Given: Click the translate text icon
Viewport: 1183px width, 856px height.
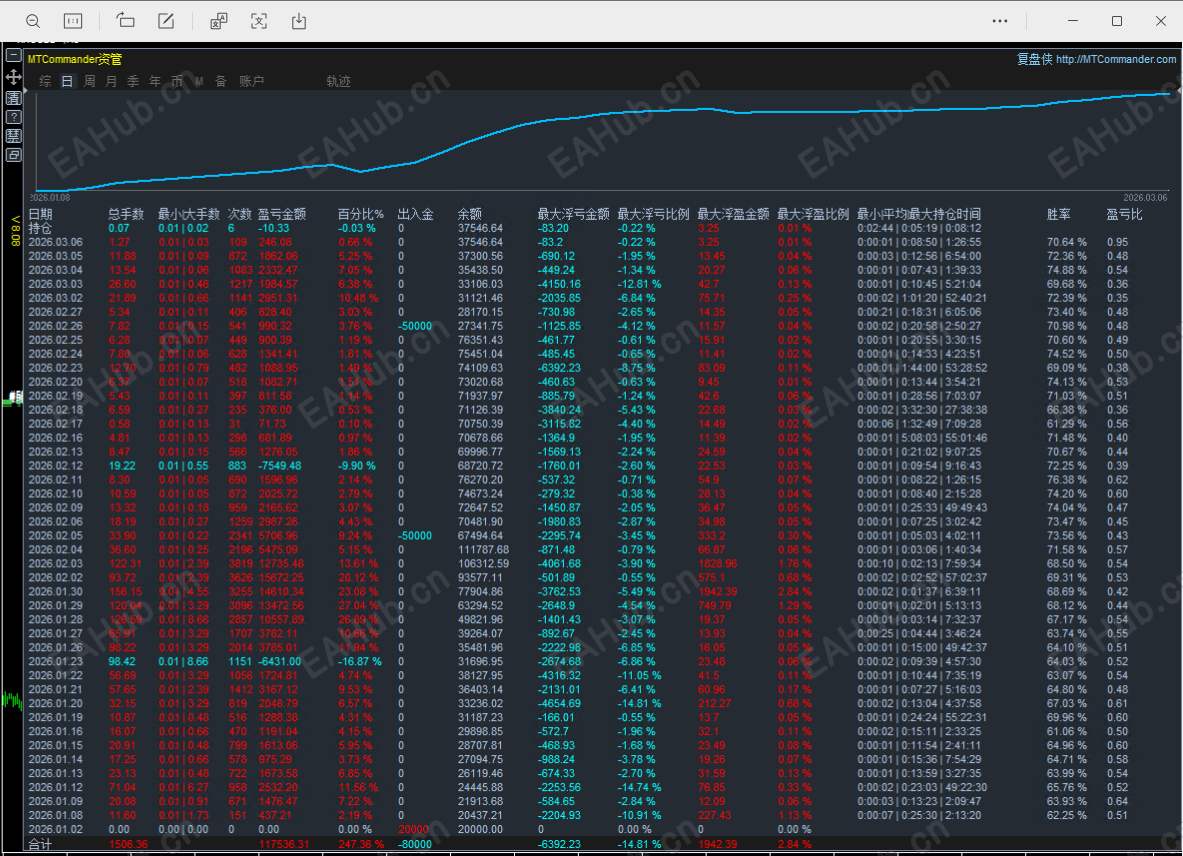Looking at the screenshot, I should [218, 21].
